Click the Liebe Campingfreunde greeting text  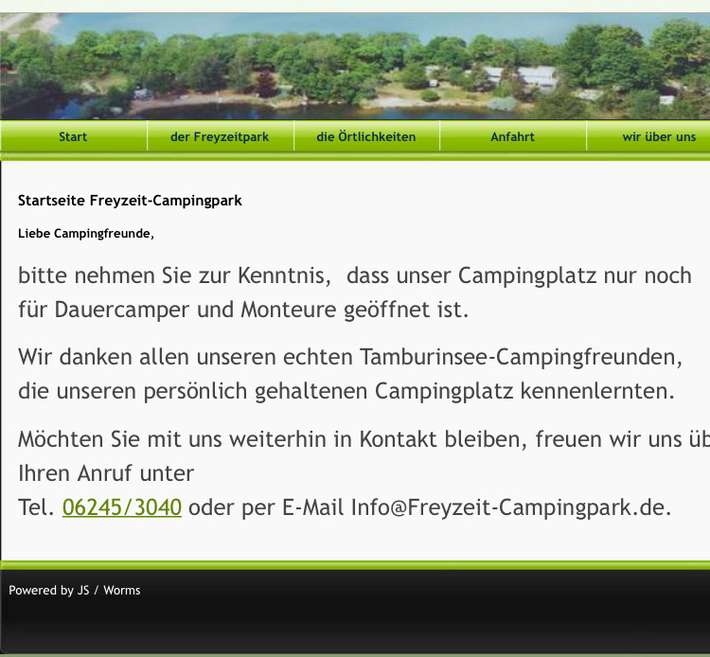click(86, 234)
